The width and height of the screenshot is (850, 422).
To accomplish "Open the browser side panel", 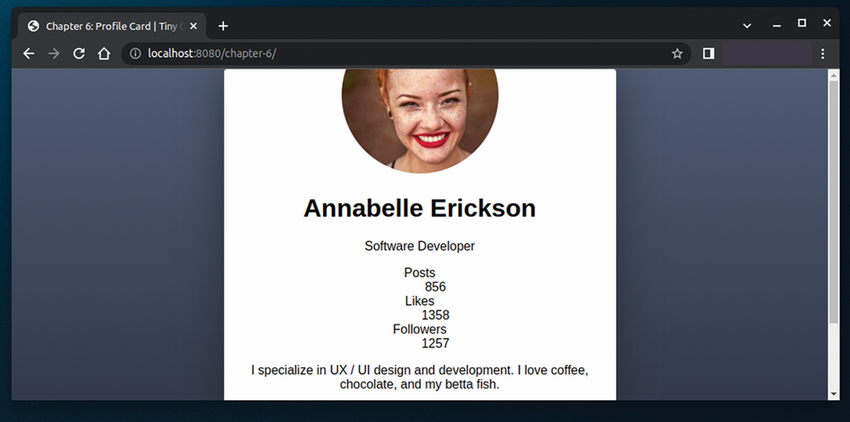I will [709, 53].
